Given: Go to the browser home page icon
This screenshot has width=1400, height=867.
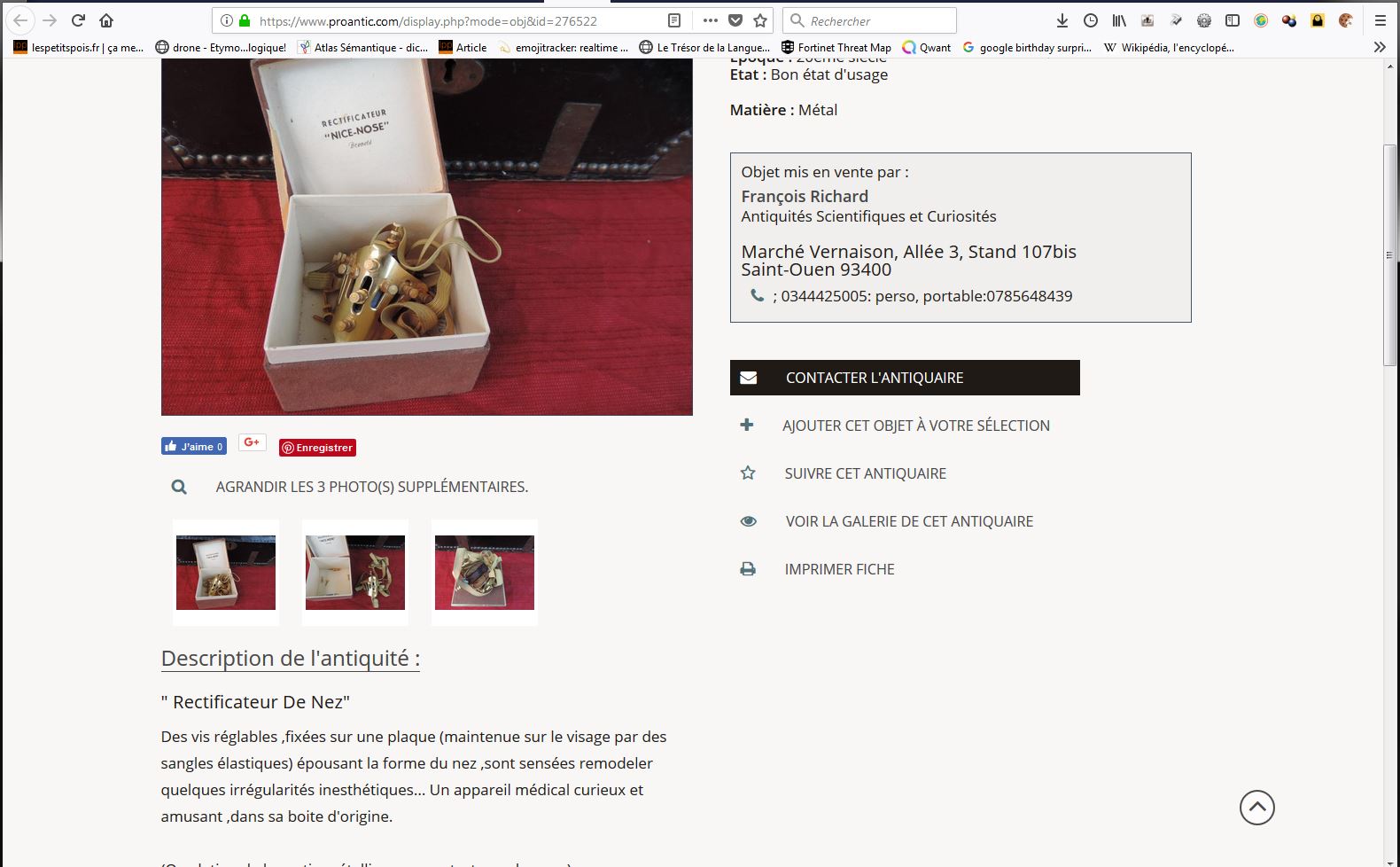Looking at the screenshot, I should click(106, 20).
